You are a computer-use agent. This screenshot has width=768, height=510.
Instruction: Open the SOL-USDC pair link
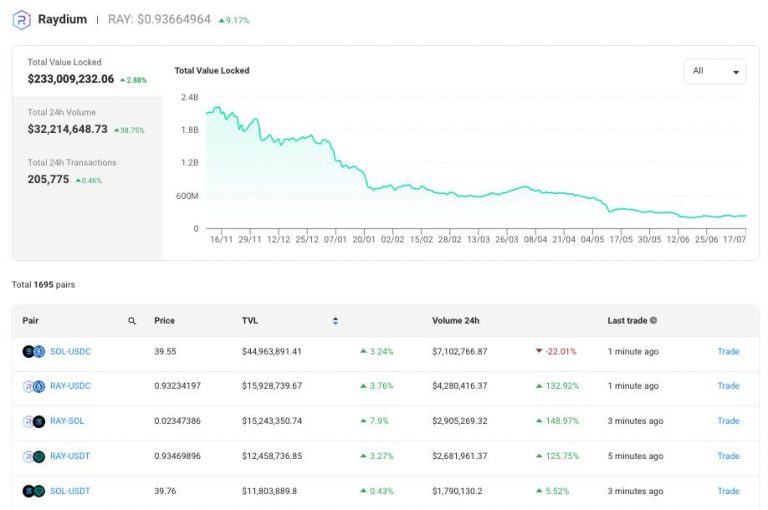point(70,351)
